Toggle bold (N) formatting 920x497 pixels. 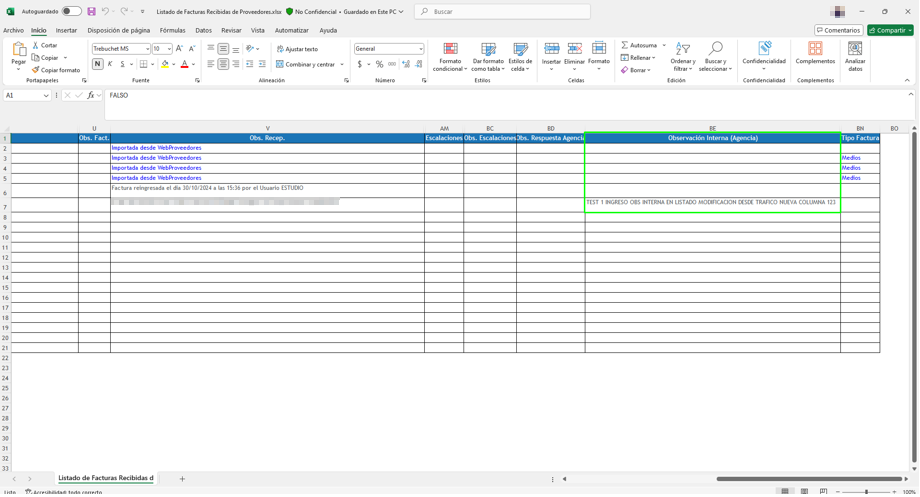(x=97, y=64)
